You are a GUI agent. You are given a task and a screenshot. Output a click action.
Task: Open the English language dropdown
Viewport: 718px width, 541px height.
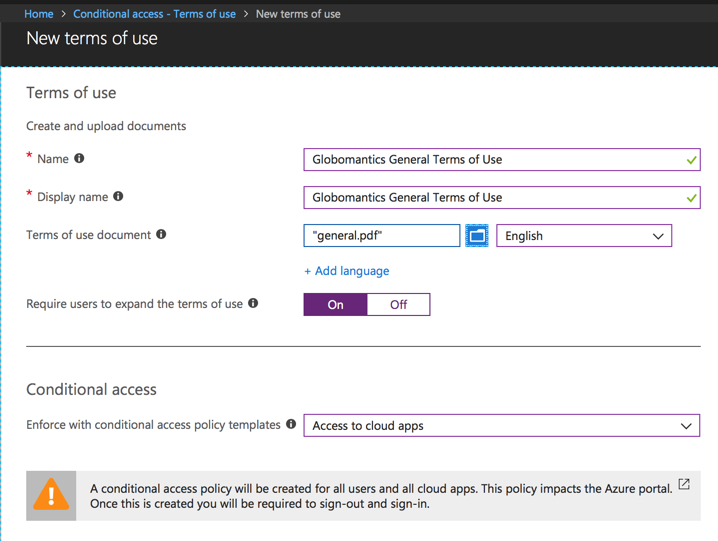click(x=584, y=235)
